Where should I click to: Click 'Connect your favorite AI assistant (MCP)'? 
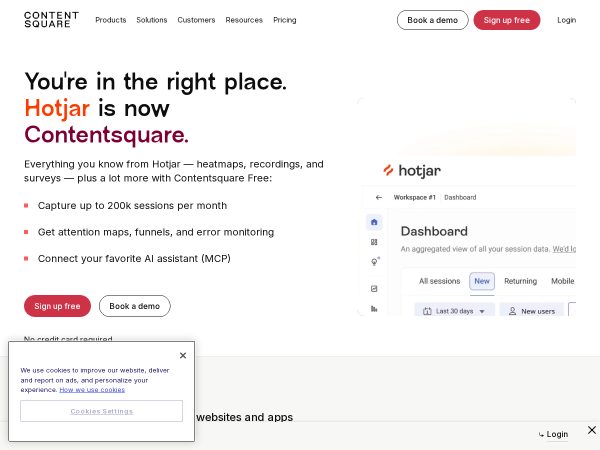tap(134, 258)
